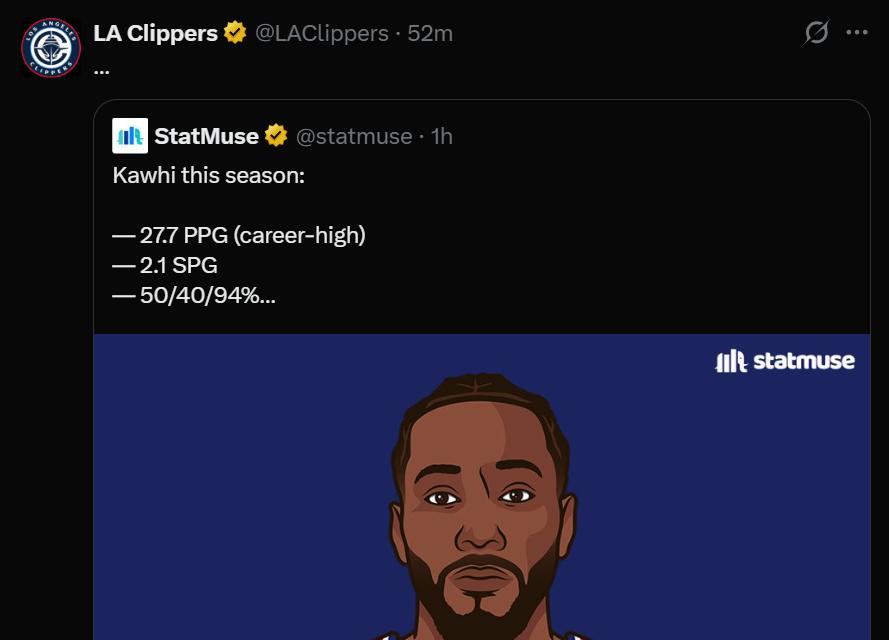This screenshot has width=889, height=640.
Task: Click the "Kawhi this season:" text
Action: [208, 176]
